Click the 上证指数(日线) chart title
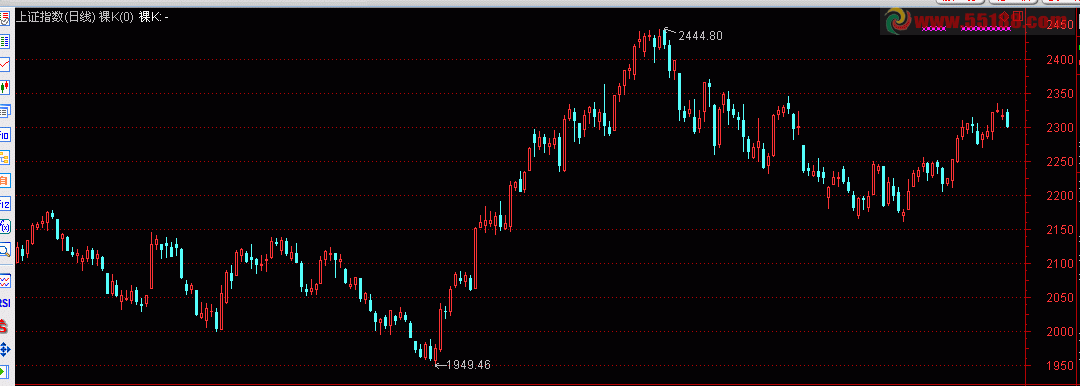 [x=55, y=17]
